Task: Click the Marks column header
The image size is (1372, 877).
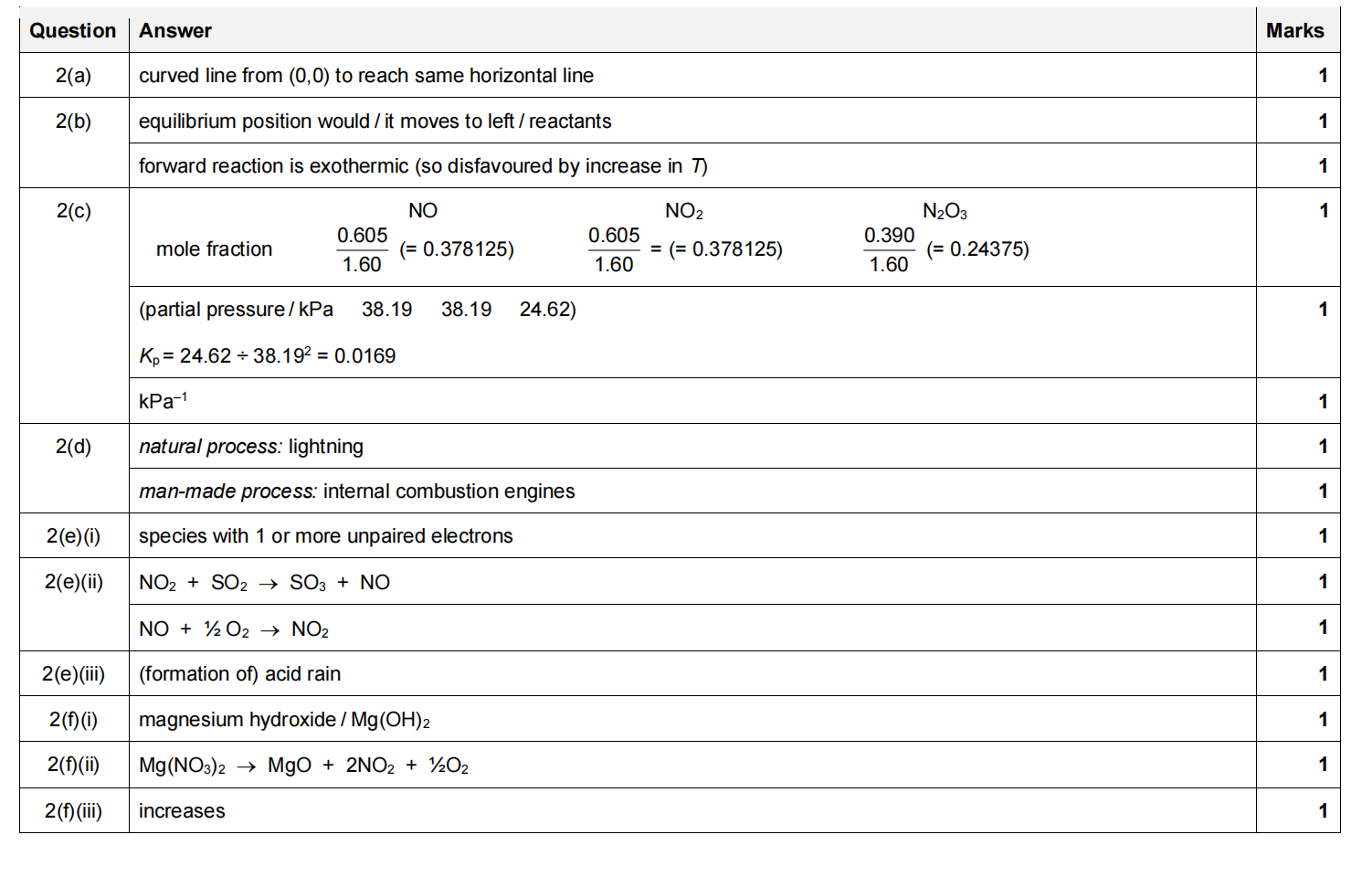Action: pos(1294,31)
